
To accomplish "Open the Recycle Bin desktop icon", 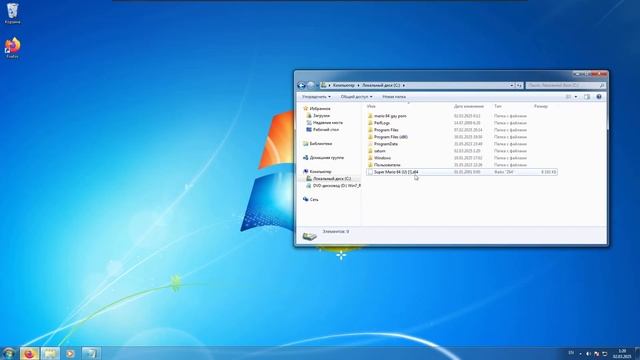I will pyautogui.click(x=12, y=12).
